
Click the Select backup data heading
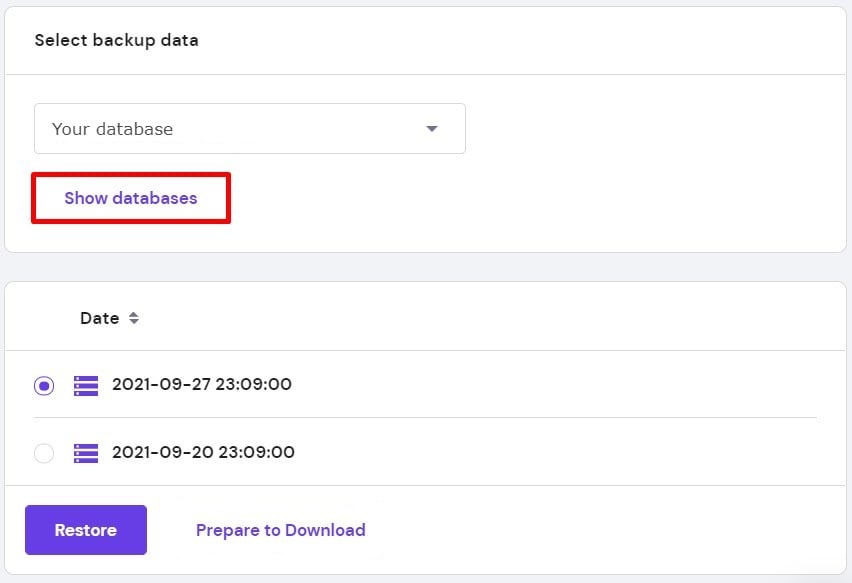(x=117, y=40)
